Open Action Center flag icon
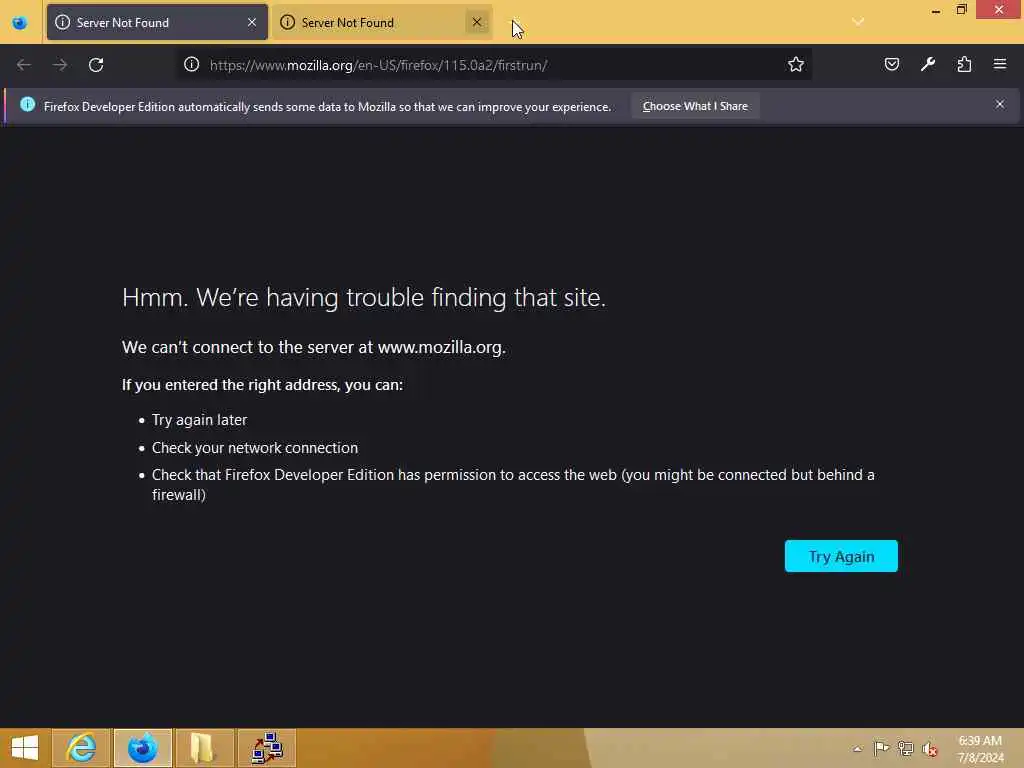Screen dimensions: 1024x768 [881, 748]
